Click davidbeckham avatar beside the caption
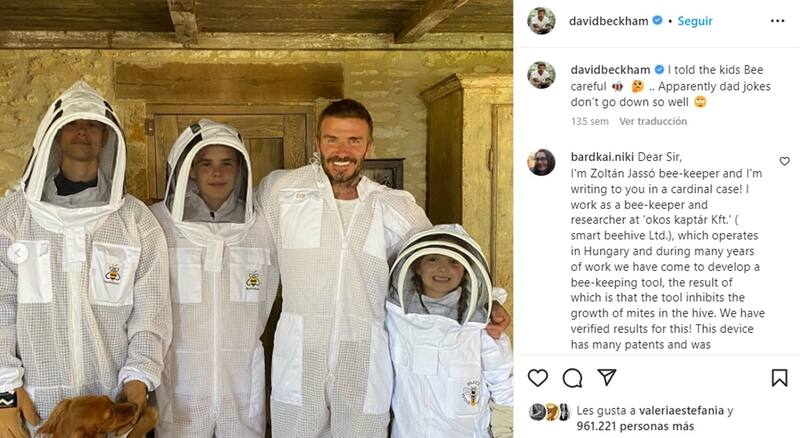800x438 pixels. 541,75
